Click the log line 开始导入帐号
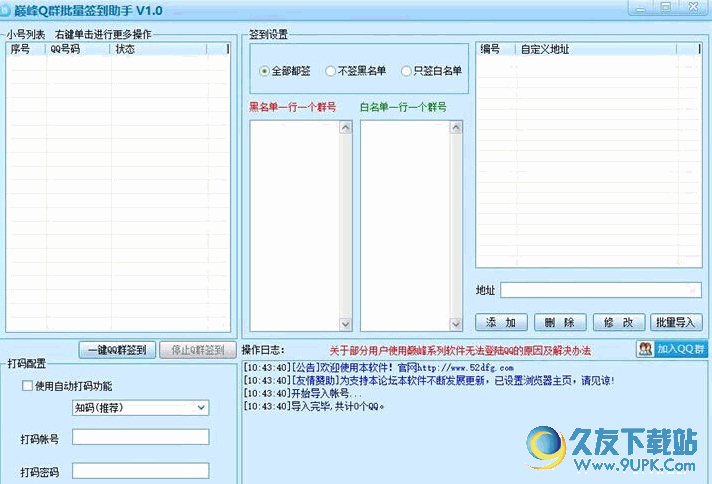This screenshot has height=484, width=712. [x=303, y=393]
